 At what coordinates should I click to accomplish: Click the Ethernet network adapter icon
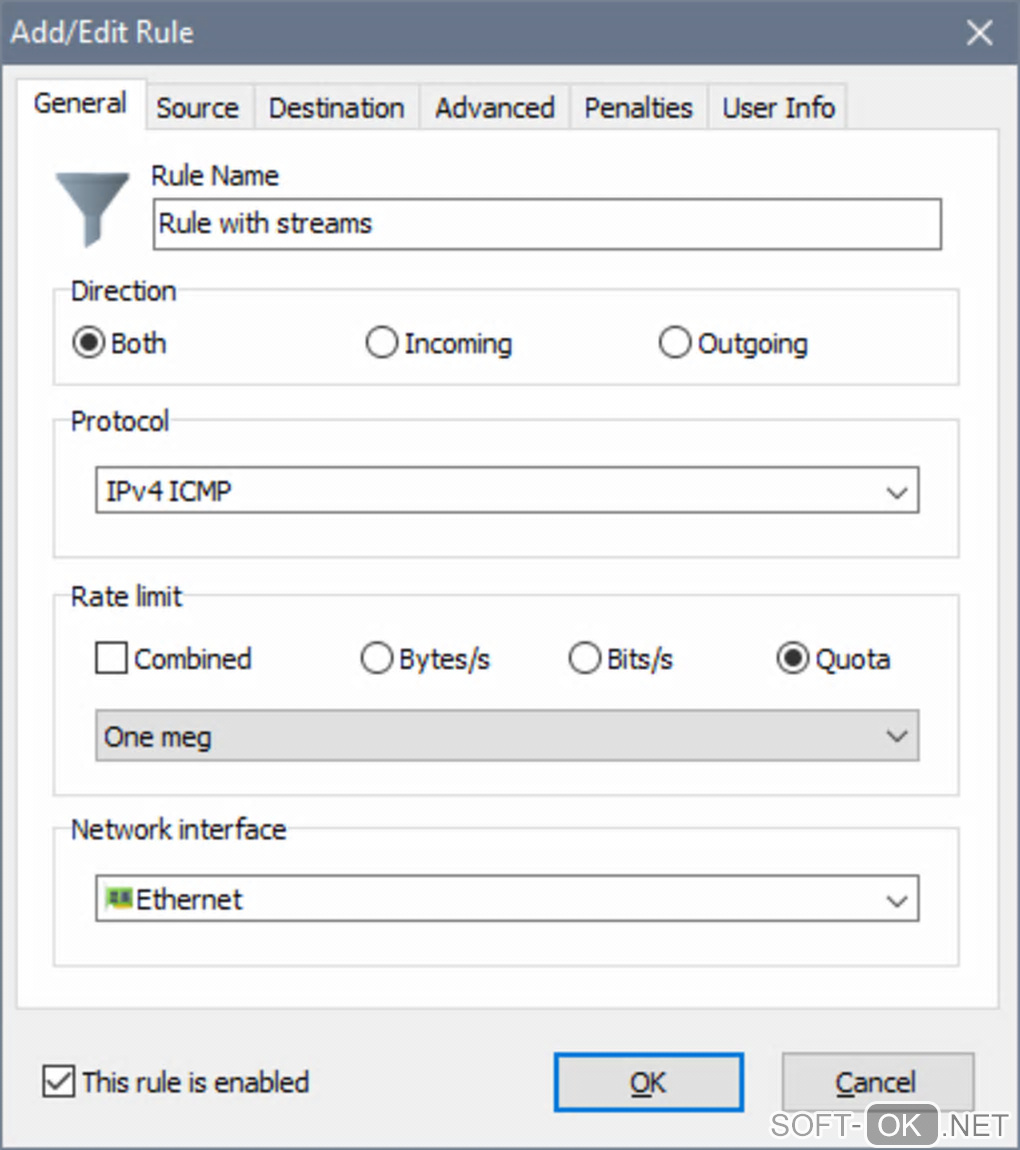point(119,899)
